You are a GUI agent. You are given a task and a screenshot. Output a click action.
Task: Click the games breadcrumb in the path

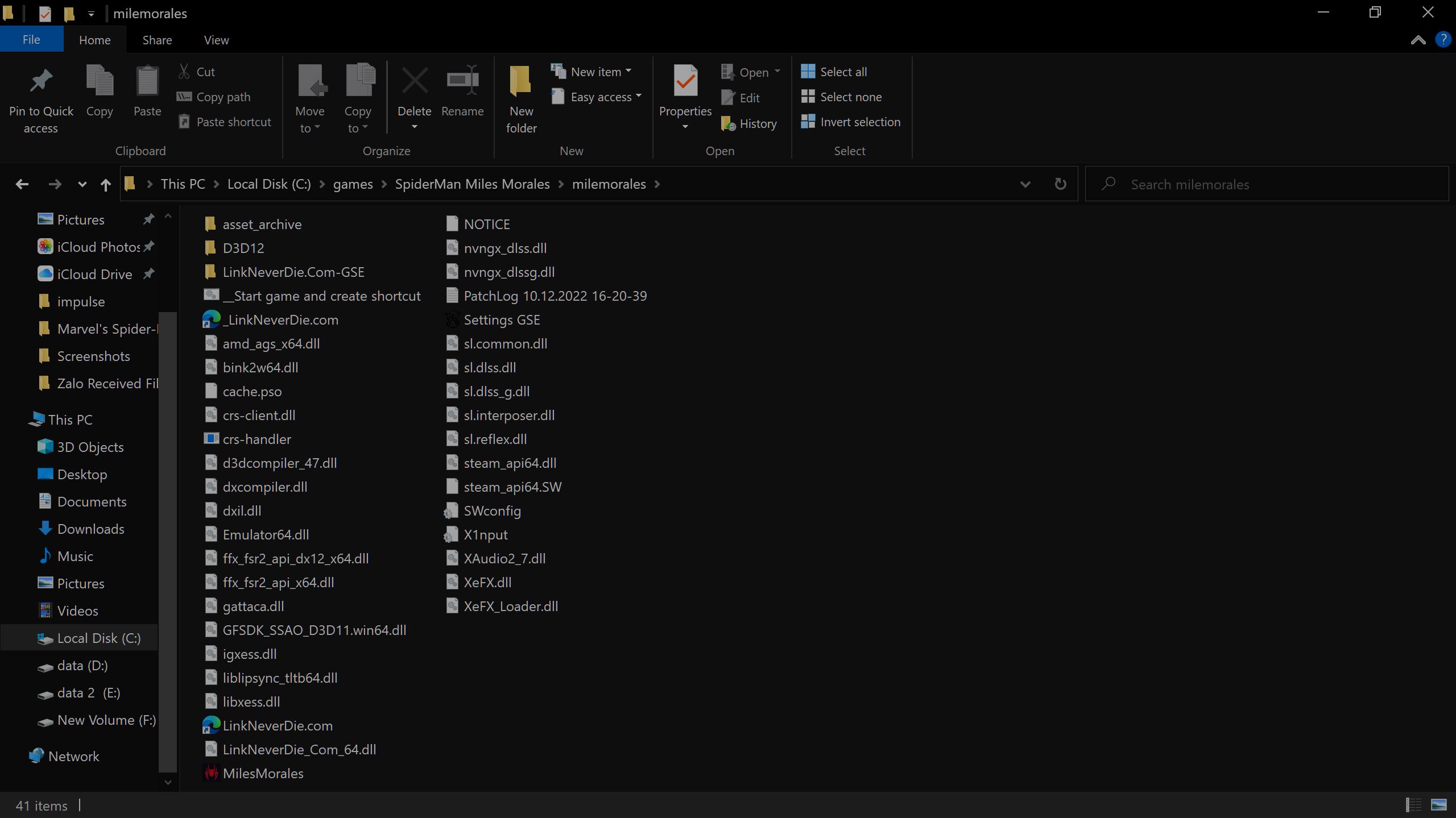coord(353,184)
